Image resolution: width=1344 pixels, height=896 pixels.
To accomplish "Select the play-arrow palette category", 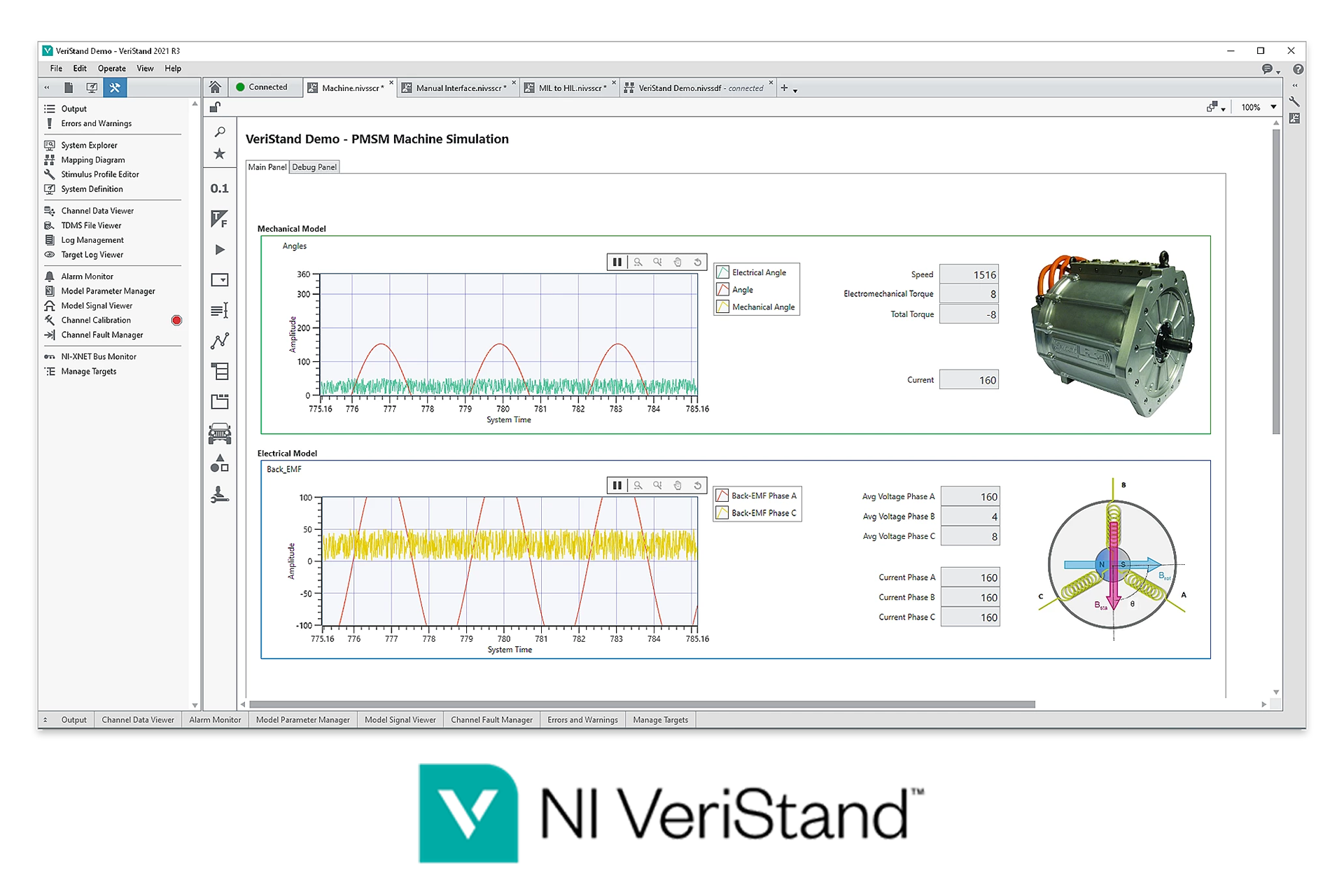I will [220, 250].
